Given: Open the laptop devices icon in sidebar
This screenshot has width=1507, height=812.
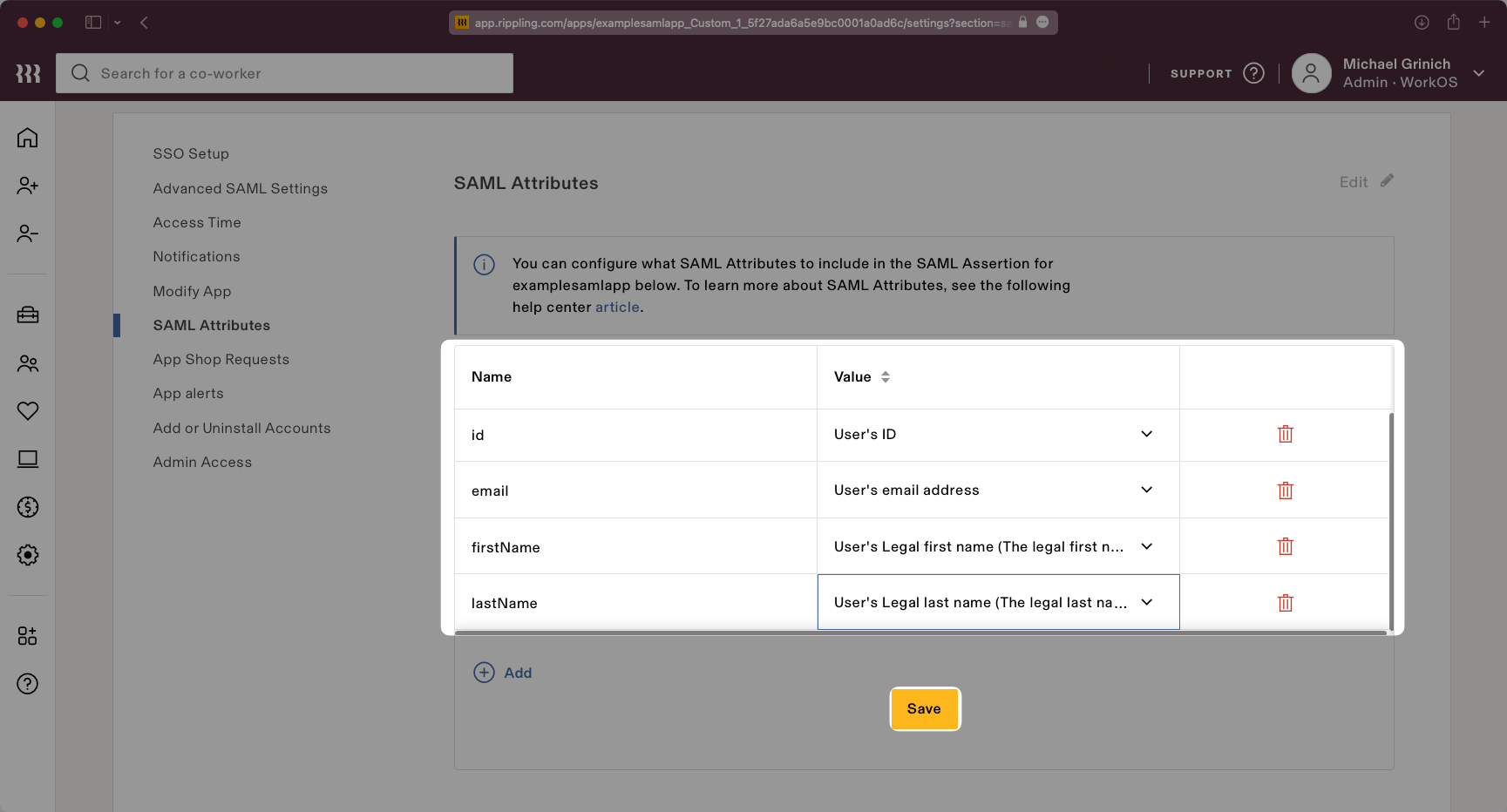Looking at the screenshot, I should pos(28,459).
